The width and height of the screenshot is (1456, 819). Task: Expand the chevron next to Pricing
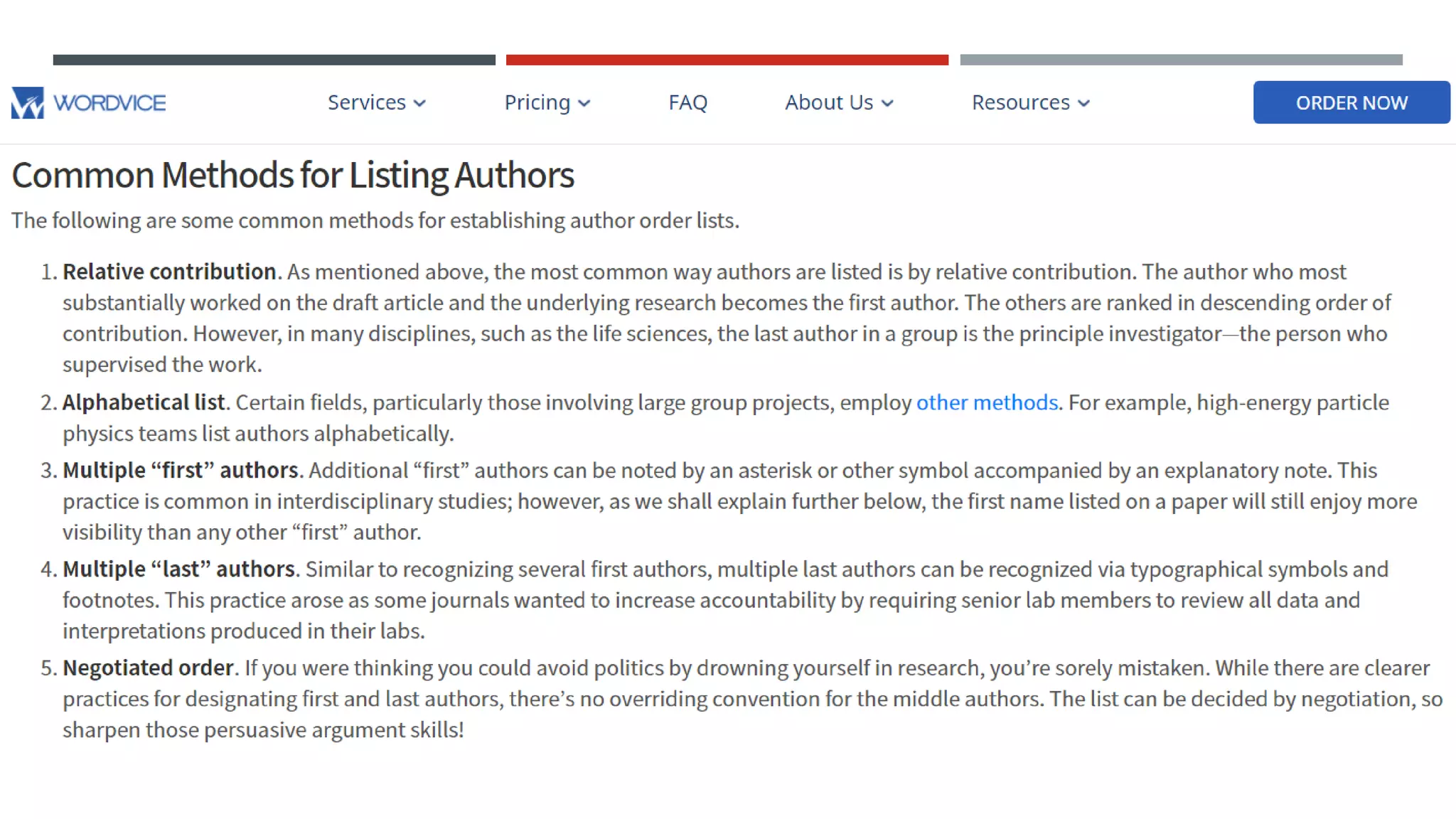(584, 104)
